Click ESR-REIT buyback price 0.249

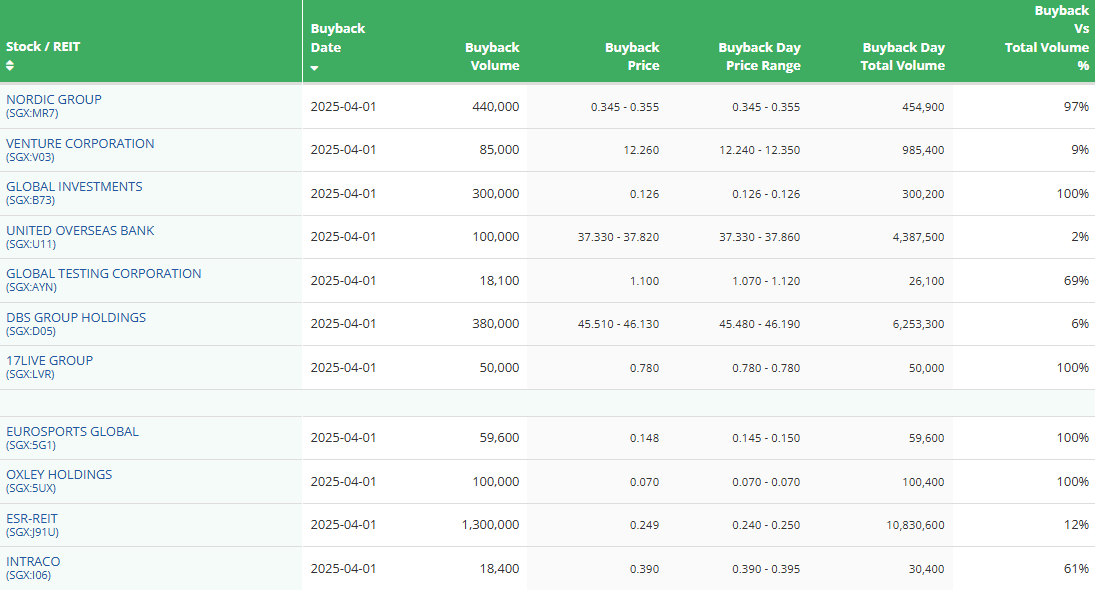pos(644,525)
